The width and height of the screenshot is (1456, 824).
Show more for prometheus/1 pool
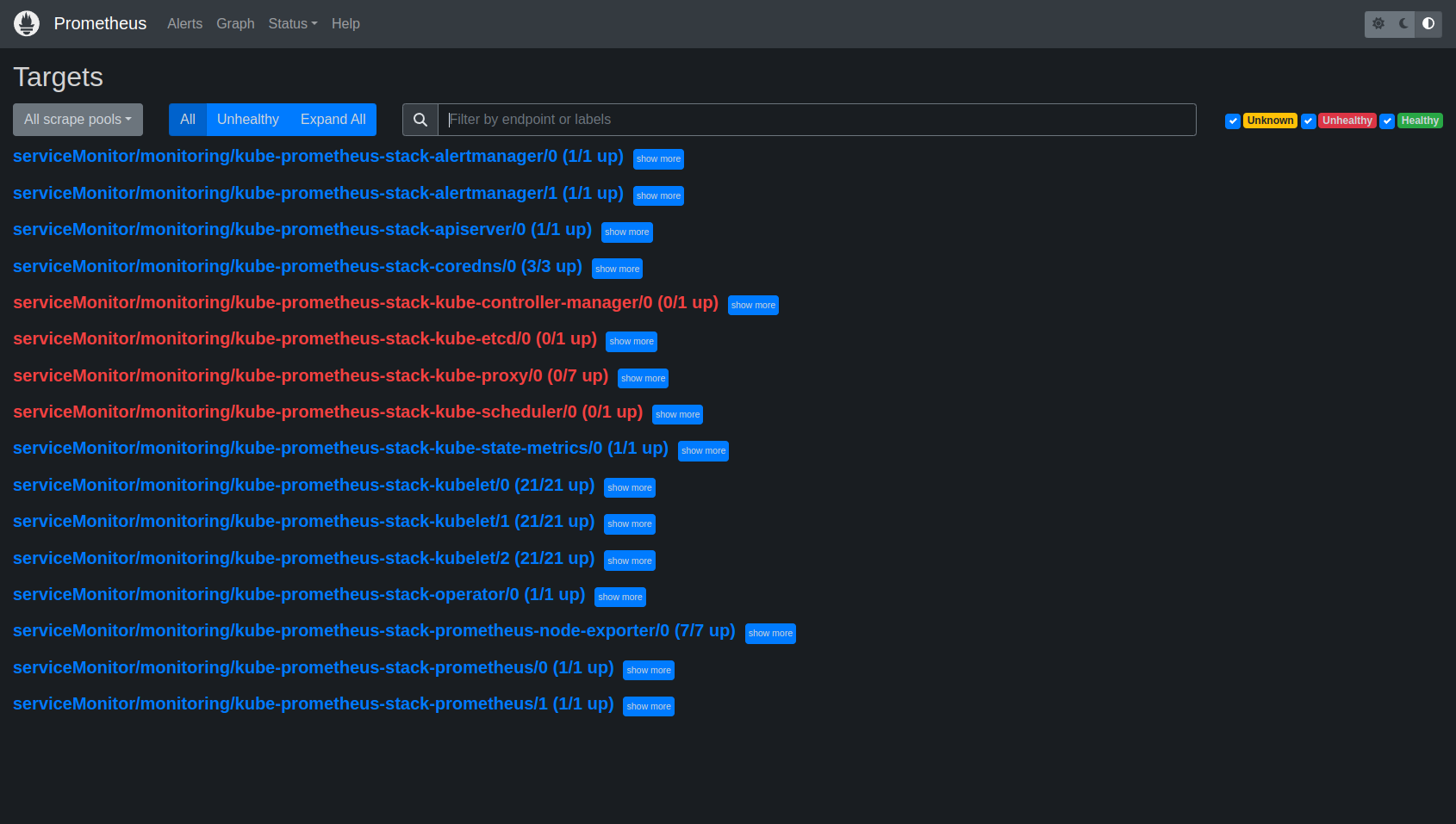point(649,707)
